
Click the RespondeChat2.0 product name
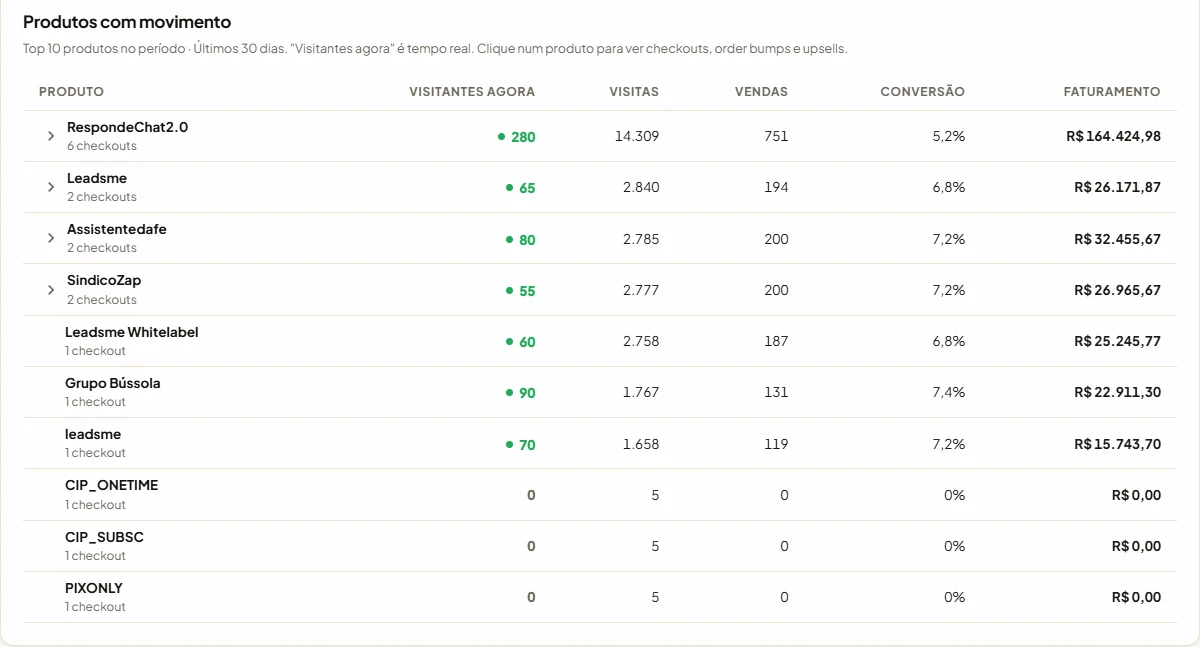[x=127, y=127]
